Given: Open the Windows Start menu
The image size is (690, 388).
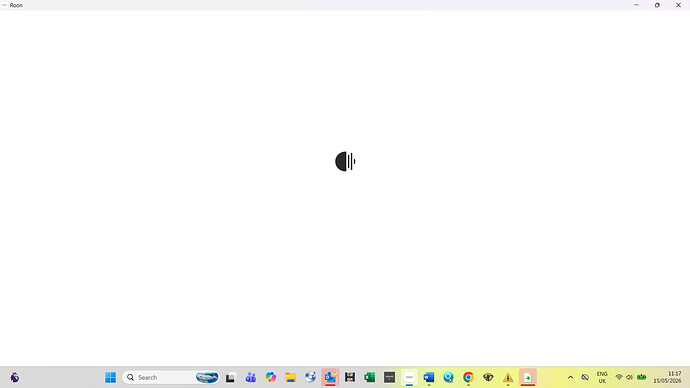Looking at the screenshot, I should coord(110,377).
